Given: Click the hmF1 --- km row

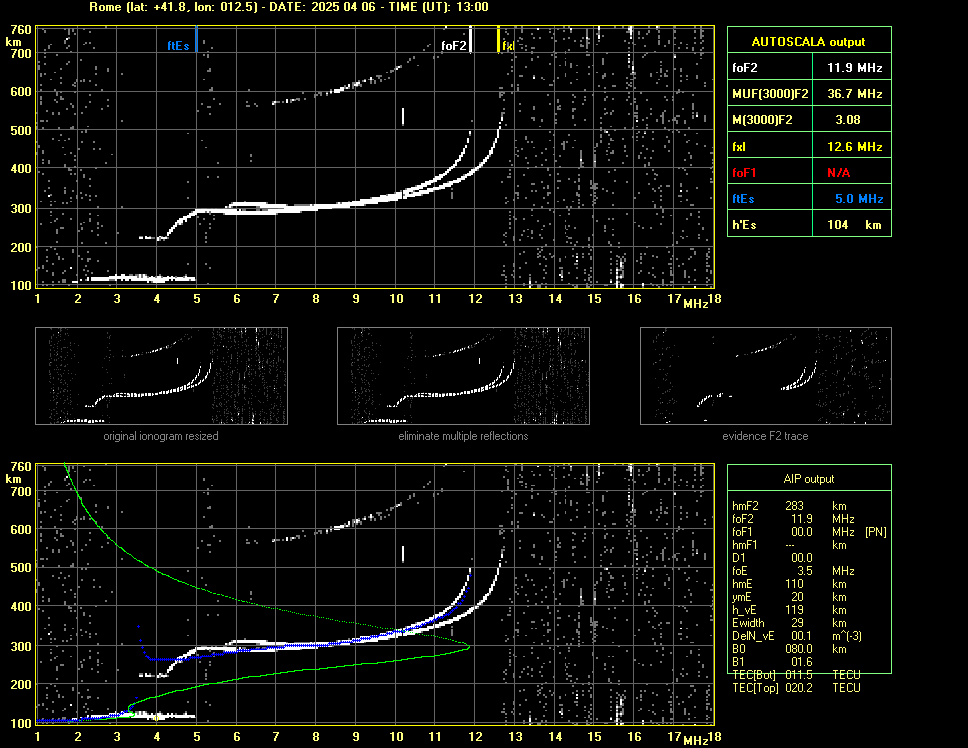Looking at the screenshot, I should tap(790, 544).
